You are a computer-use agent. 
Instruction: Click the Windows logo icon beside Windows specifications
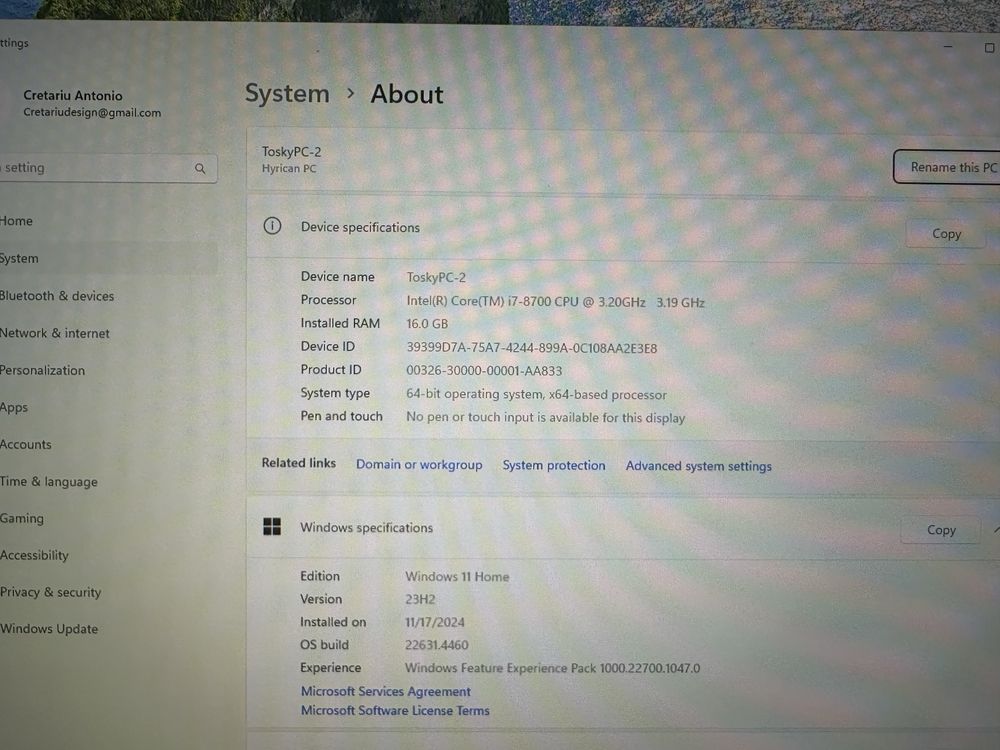tap(272, 526)
